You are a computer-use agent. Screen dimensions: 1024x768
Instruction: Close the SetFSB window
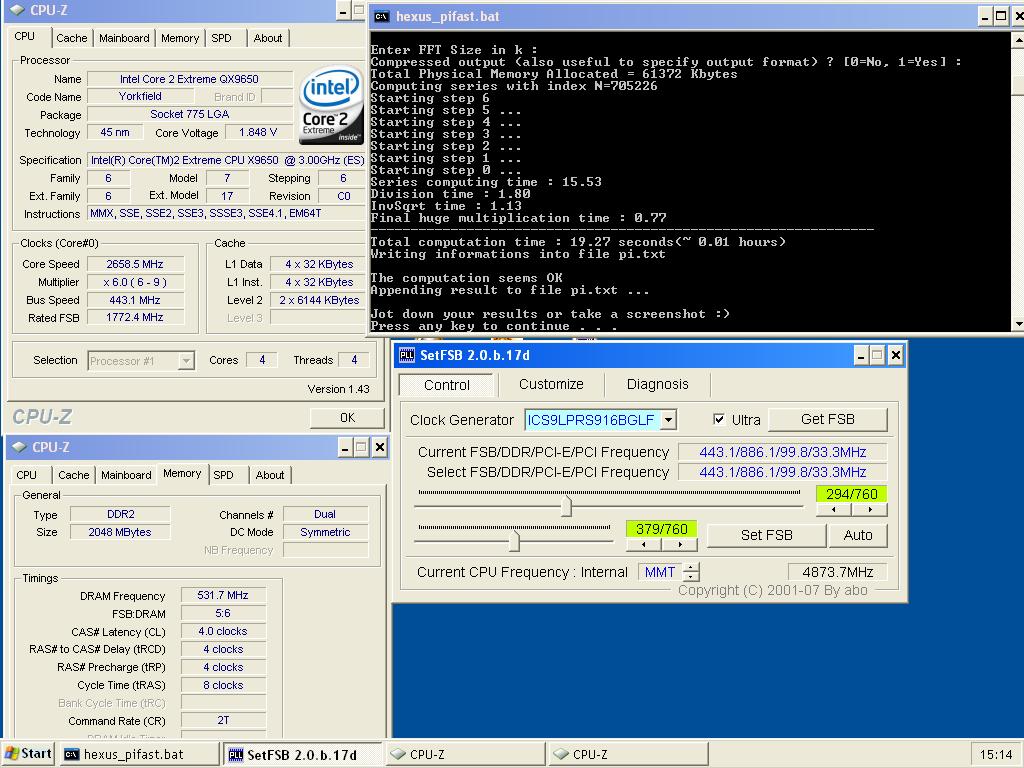click(896, 355)
